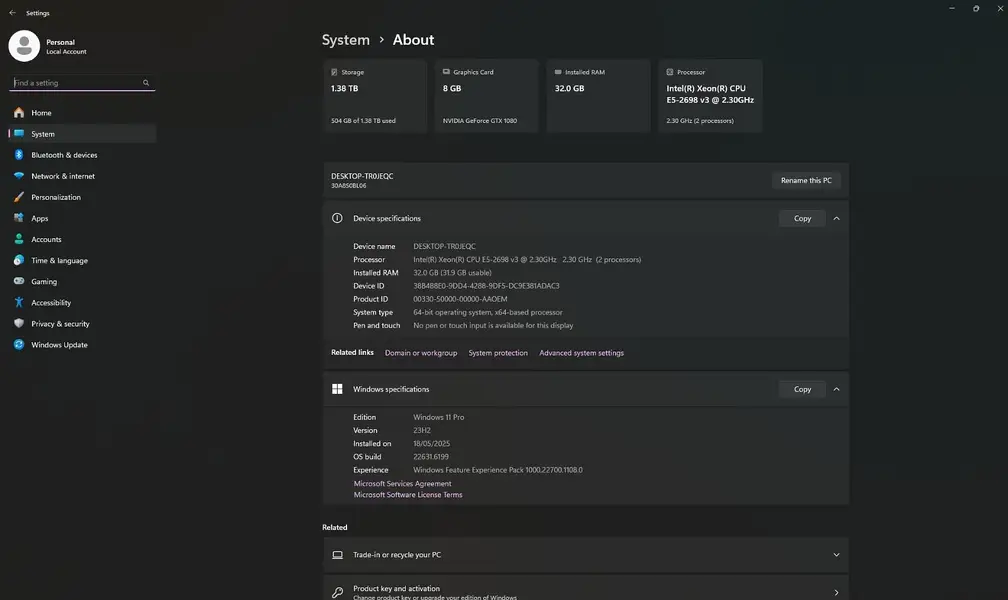Click the Graphics Card icon

(446, 72)
